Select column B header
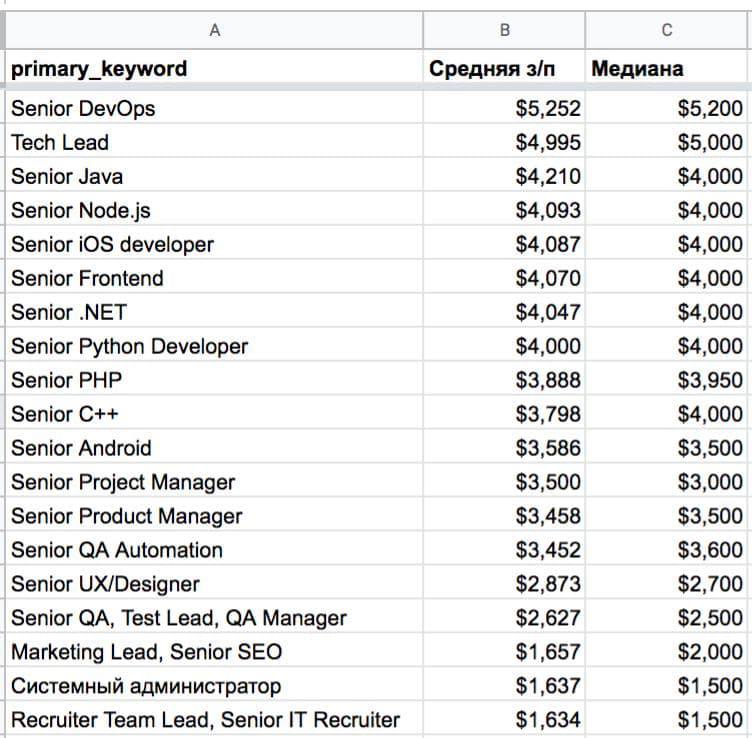The height and width of the screenshot is (738, 752). [x=505, y=30]
